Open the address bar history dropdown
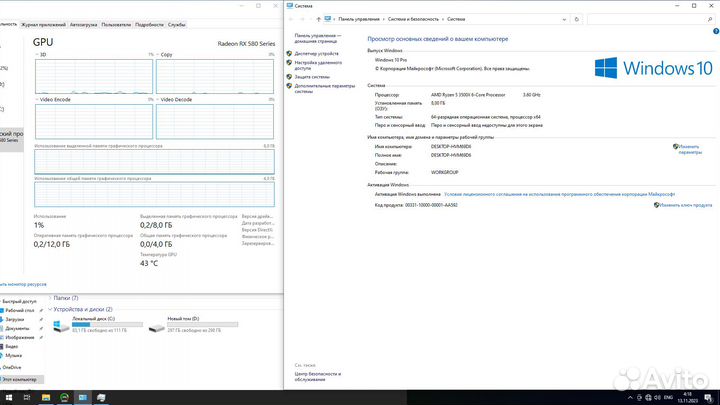This screenshot has width=720, height=405. pos(564,19)
